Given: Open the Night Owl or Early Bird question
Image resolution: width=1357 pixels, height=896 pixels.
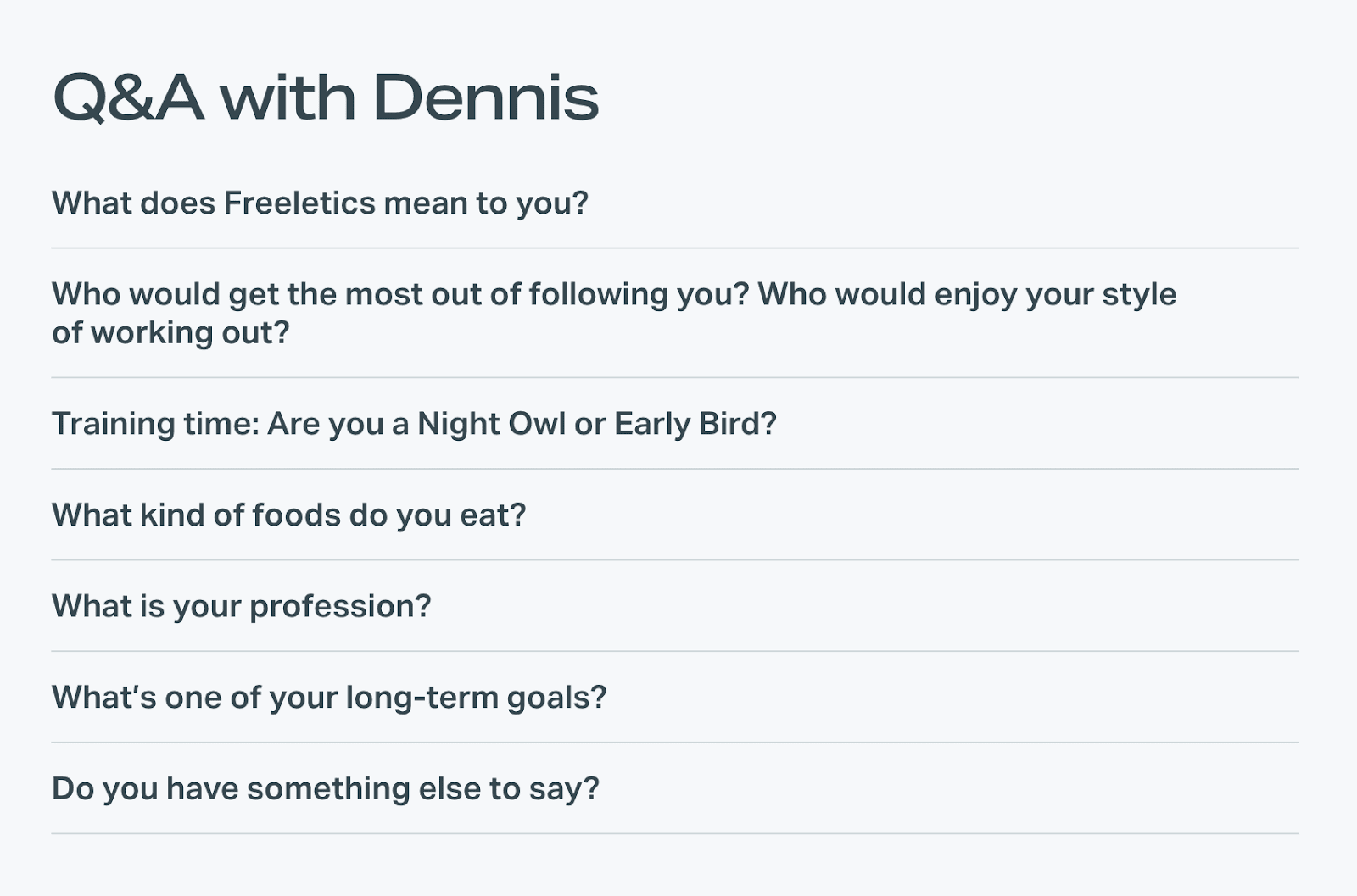Looking at the screenshot, I should (414, 424).
